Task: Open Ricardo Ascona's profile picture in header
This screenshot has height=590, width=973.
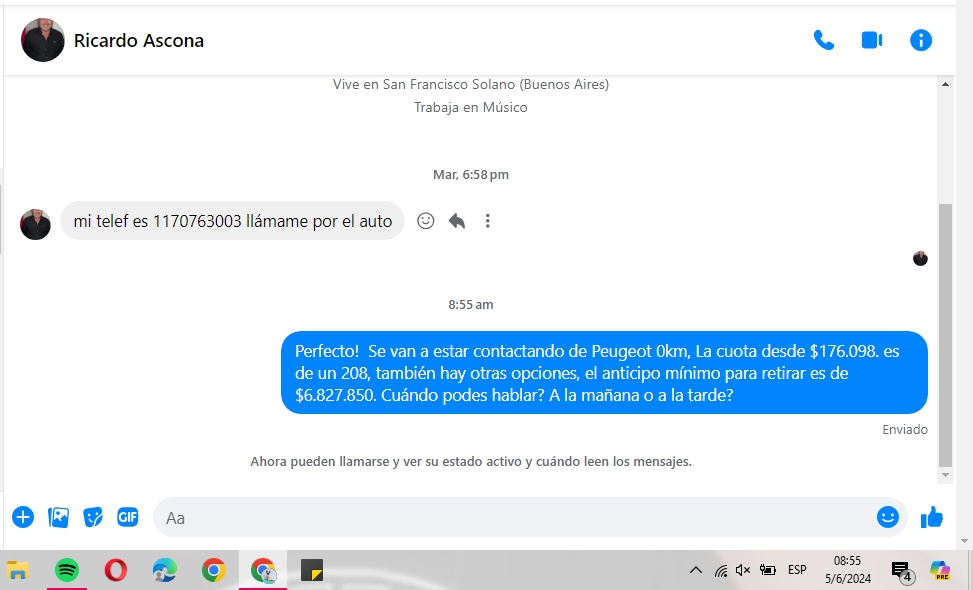Action: [43, 40]
